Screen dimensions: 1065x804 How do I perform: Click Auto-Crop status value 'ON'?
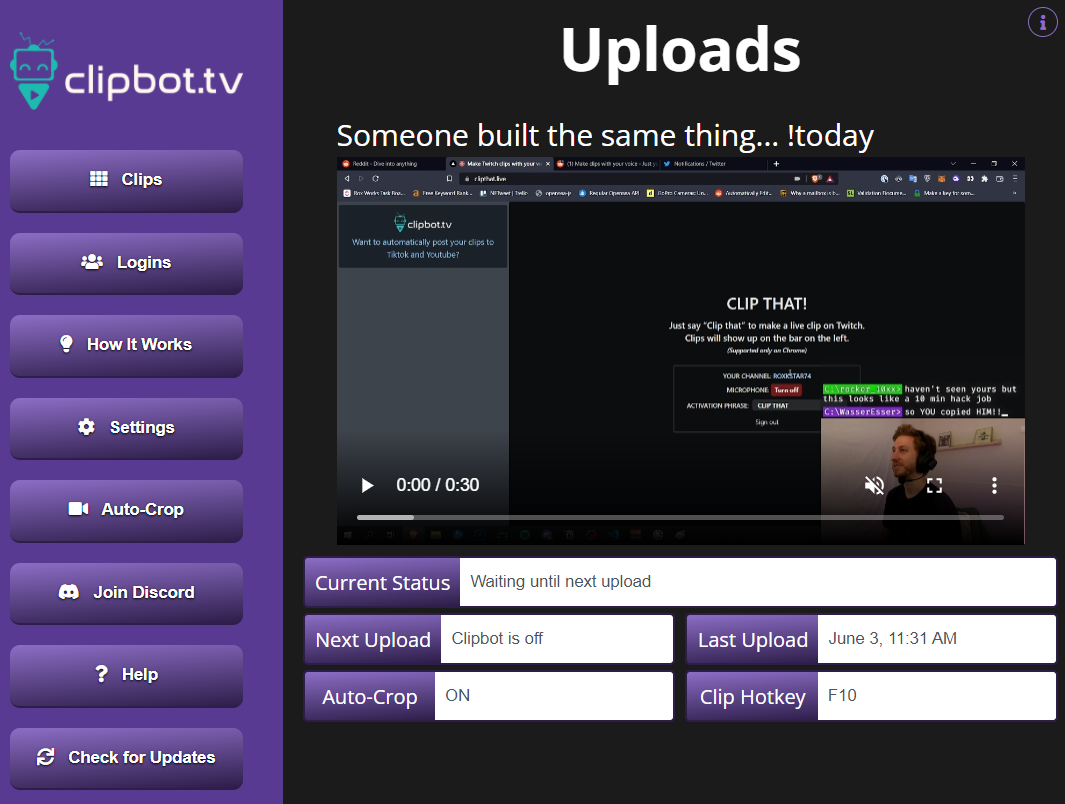coord(554,696)
